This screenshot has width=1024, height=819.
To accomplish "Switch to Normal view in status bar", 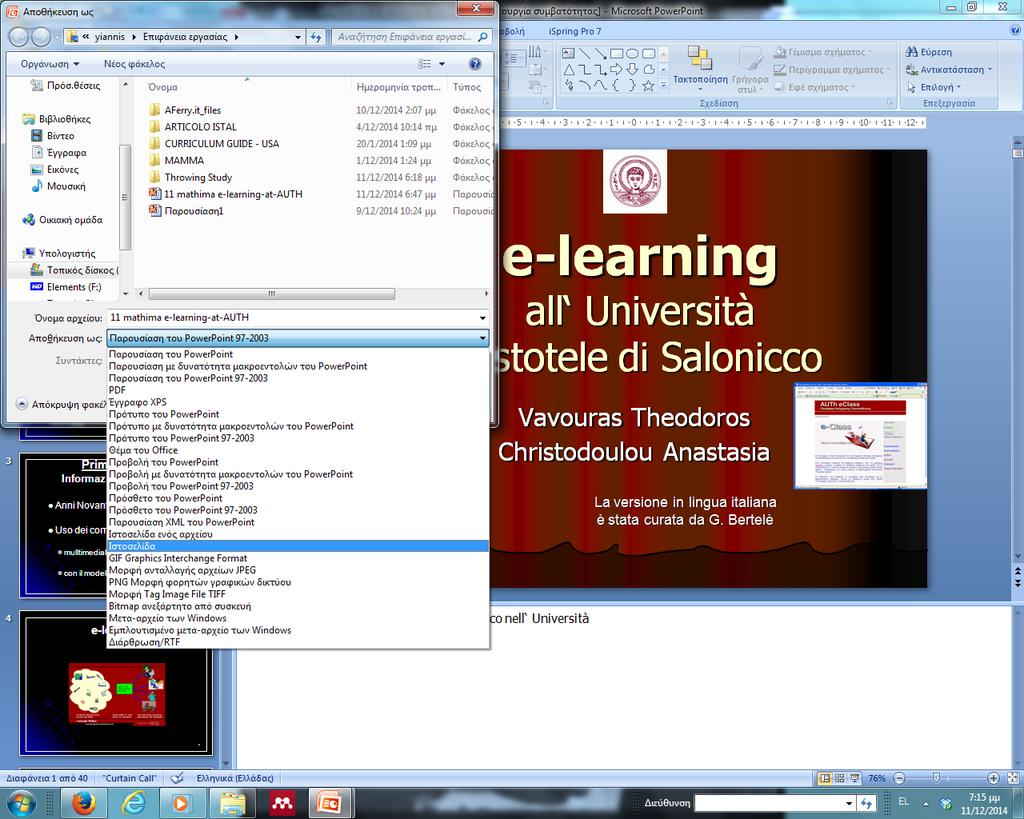I will click(825, 778).
